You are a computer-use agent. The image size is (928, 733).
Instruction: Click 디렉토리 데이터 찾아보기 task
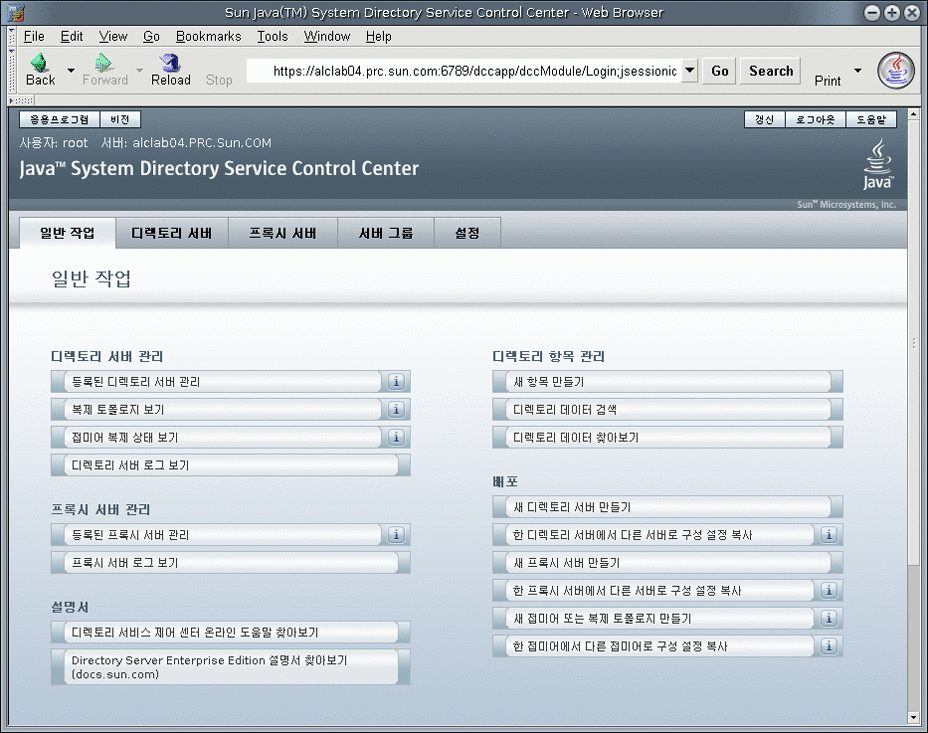tap(668, 437)
